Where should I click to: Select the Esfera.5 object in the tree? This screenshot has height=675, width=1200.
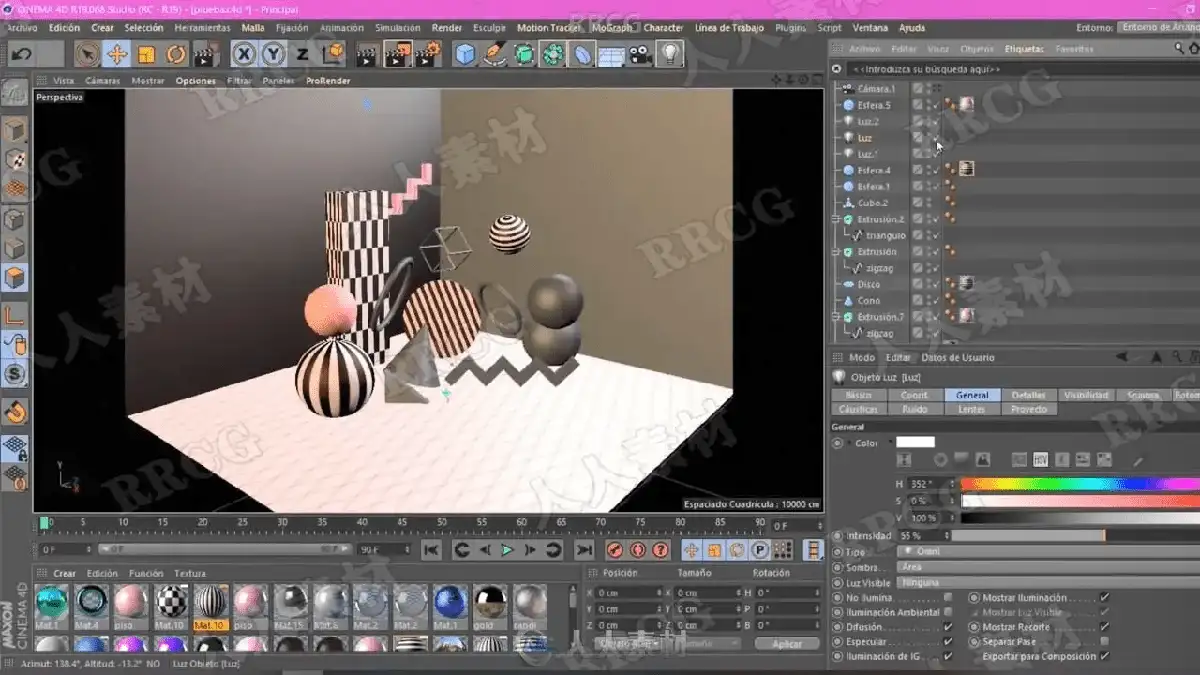[873, 105]
